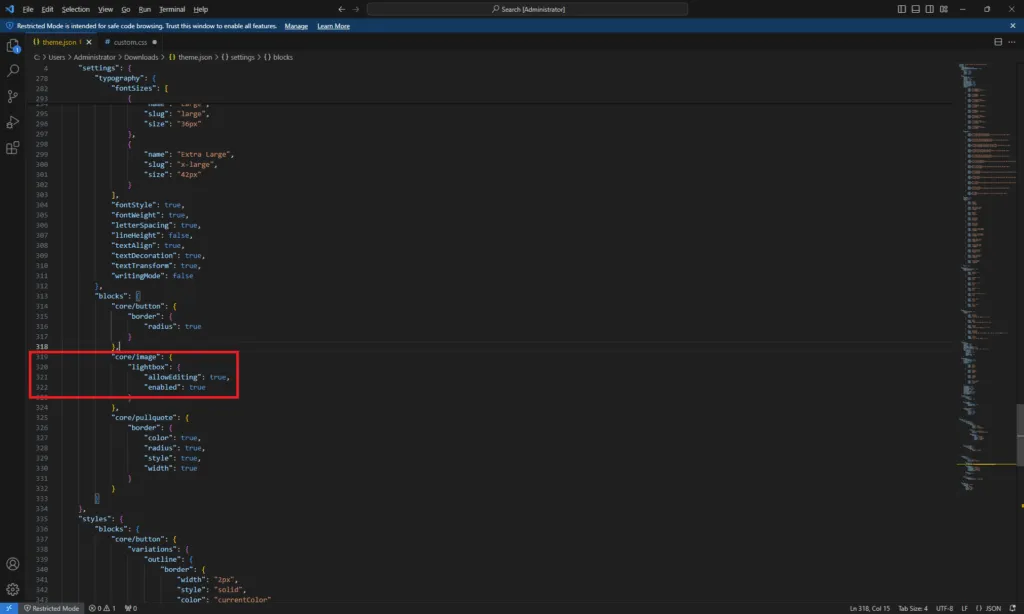
Task: Click the Search [Administrator] command box
Action: click(527, 9)
